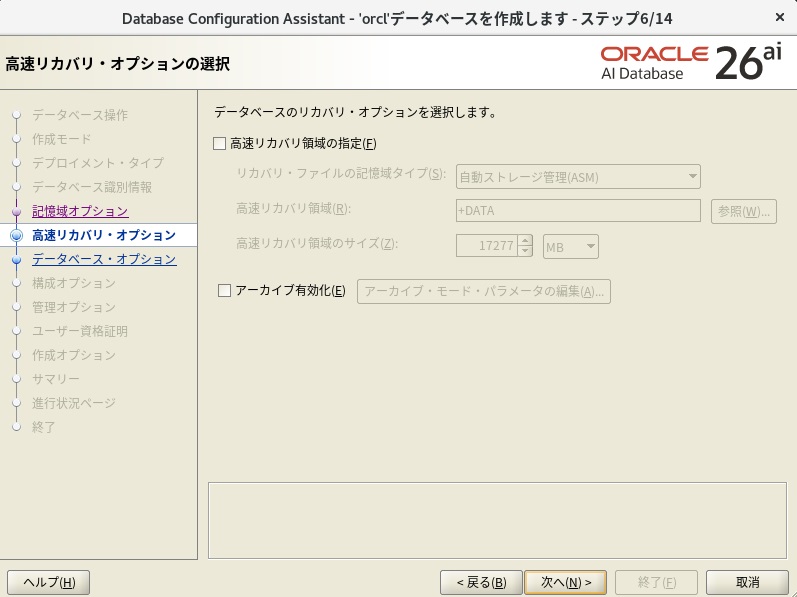
Task: Click the 管理オプション step
Action: pos(74,307)
